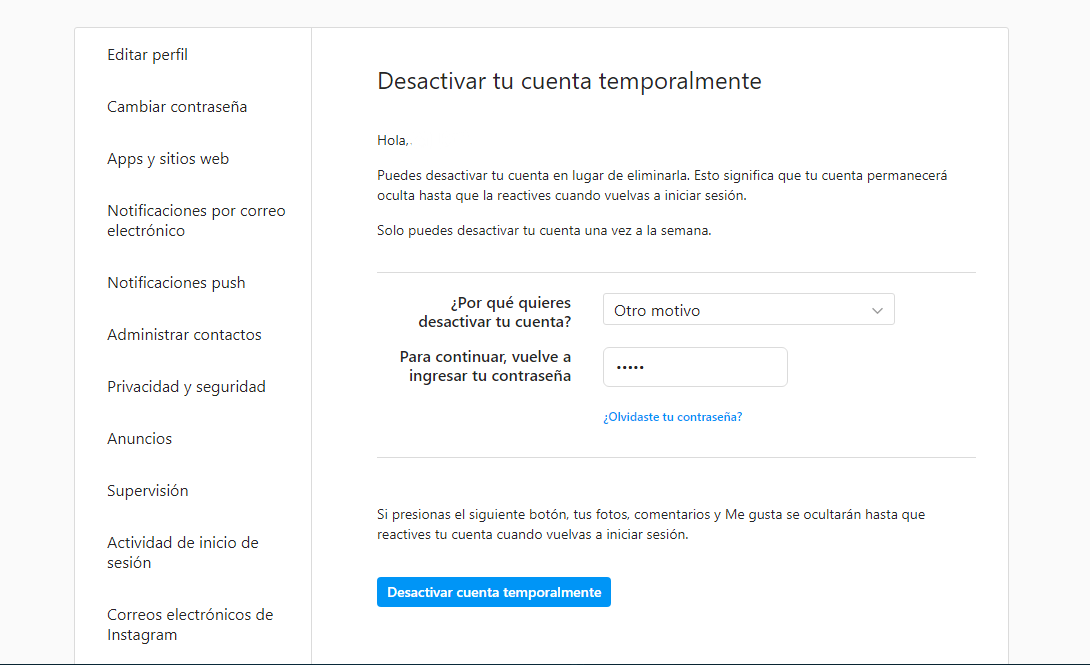Open Apps y sitios web section
The height and width of the screenshot is (665, 1090).
click(x=168, y=159)
